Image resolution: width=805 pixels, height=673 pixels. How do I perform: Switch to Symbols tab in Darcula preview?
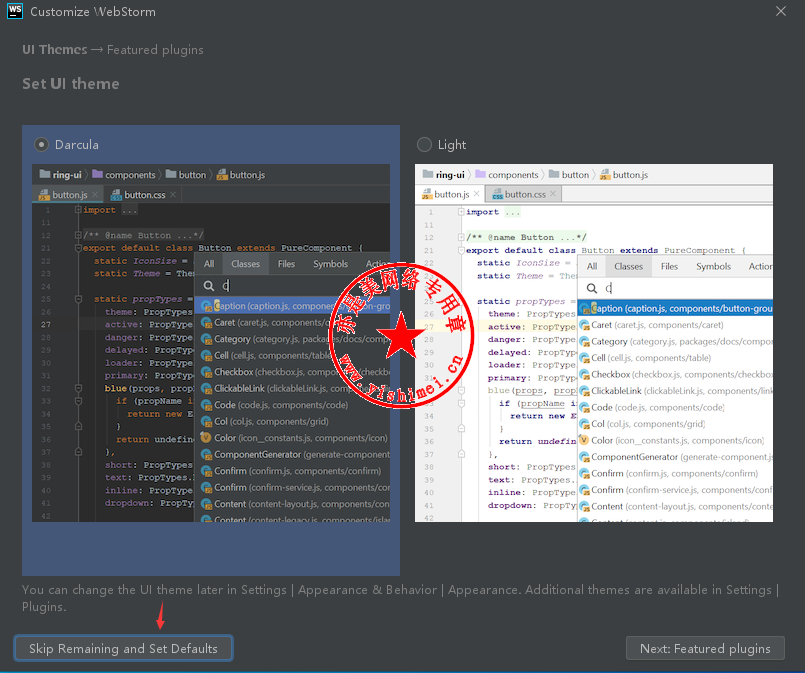(x=331, y=264)
